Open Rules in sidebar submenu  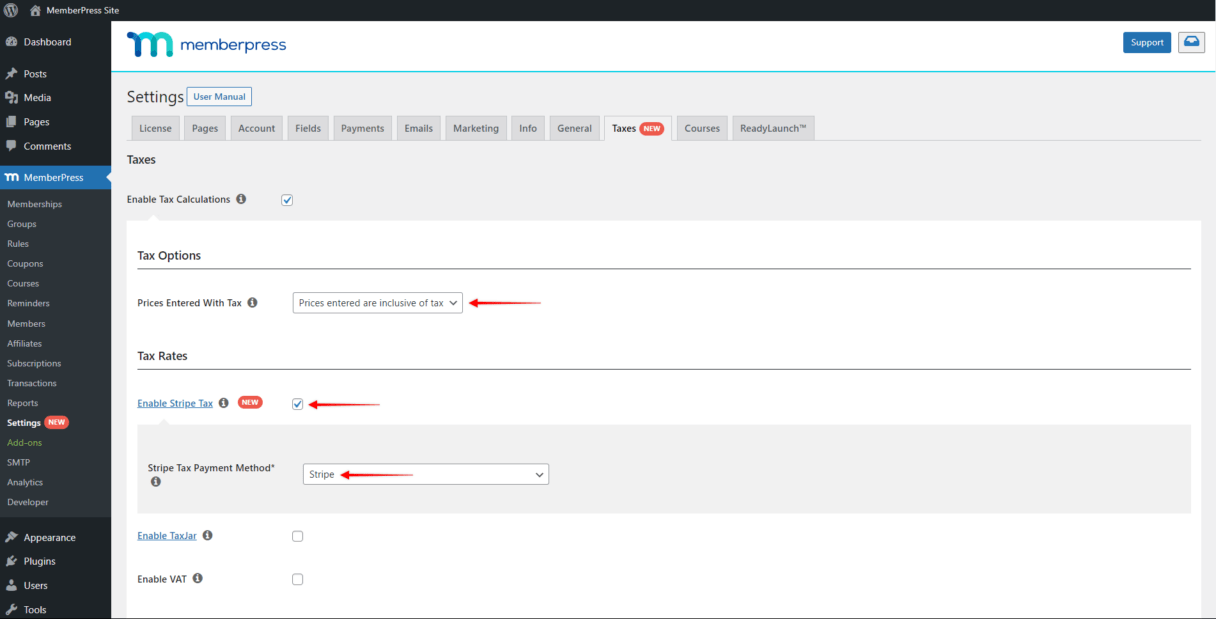pyautogui.click(x=18, y=244)
